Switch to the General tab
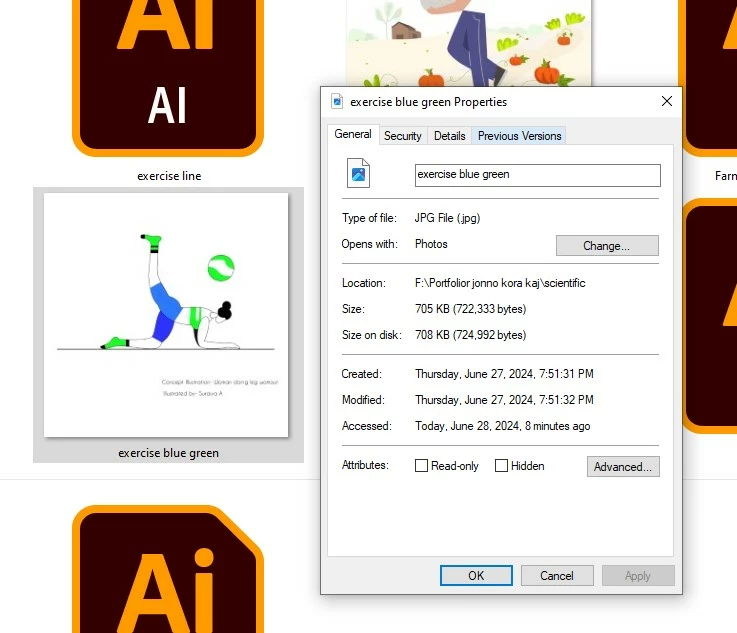Viewport: 737px width, 633px height. [x=353, y=134]
